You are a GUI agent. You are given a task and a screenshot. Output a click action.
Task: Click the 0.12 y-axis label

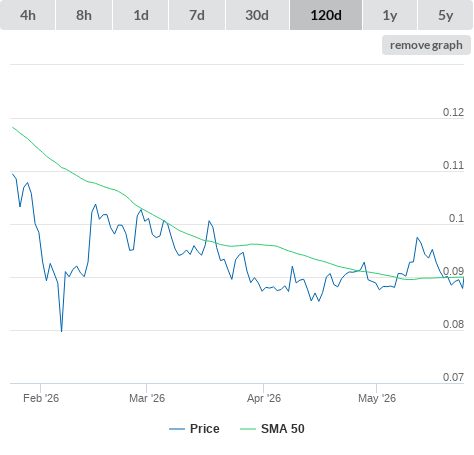pos(453,112)
